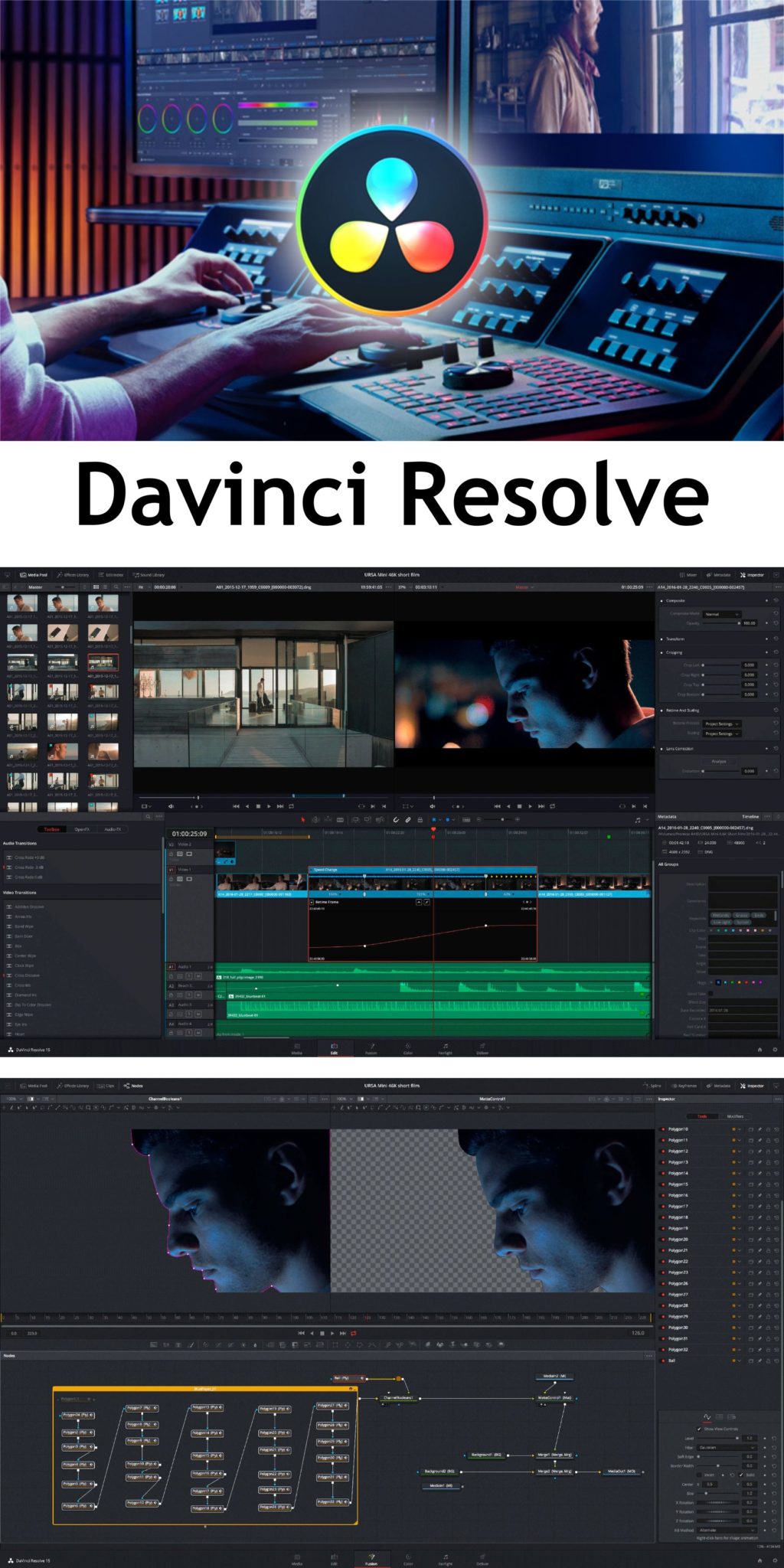Image resolution: width=784 pixels, height=1568 pixels.
Task: Toggle loop in the source viewer
Action: [x=291, y=806]
